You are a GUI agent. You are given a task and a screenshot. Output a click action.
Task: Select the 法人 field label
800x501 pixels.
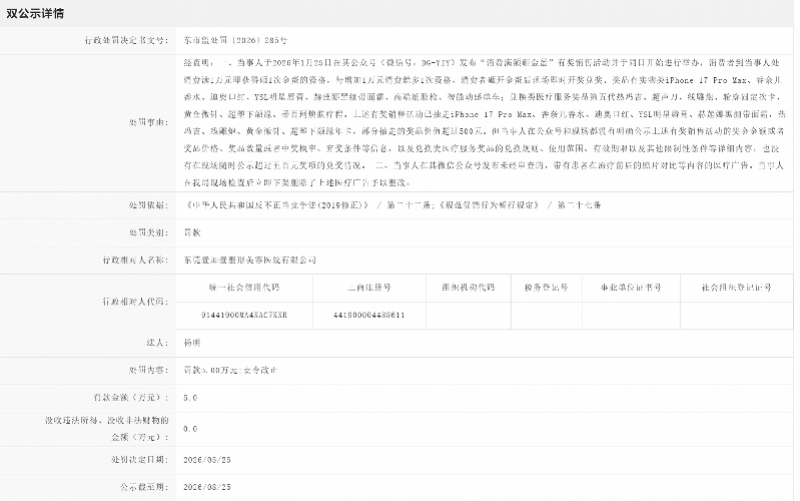pos(157,343)
